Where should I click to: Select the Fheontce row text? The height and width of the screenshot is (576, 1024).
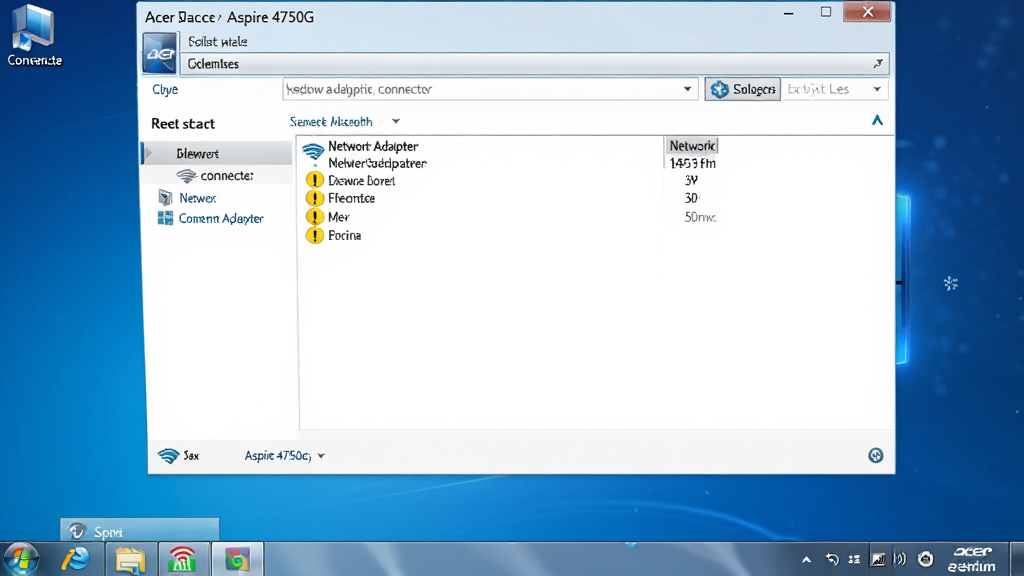[x=351, y=199]
